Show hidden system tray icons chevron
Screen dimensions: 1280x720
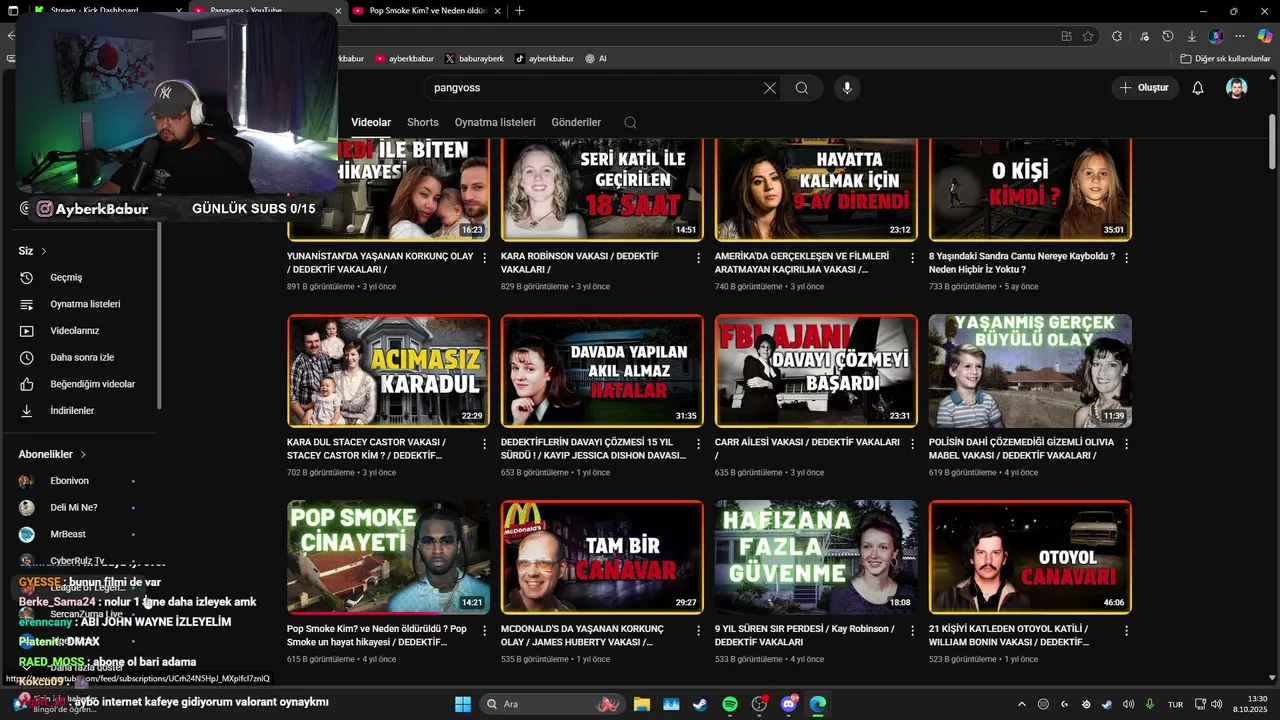[1021, 704]
